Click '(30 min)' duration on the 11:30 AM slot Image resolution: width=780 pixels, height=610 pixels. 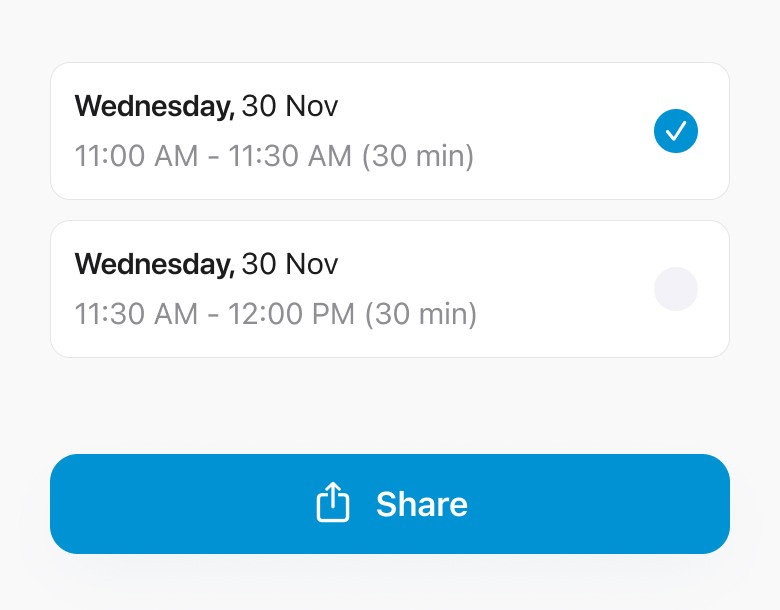click(420, 314)
